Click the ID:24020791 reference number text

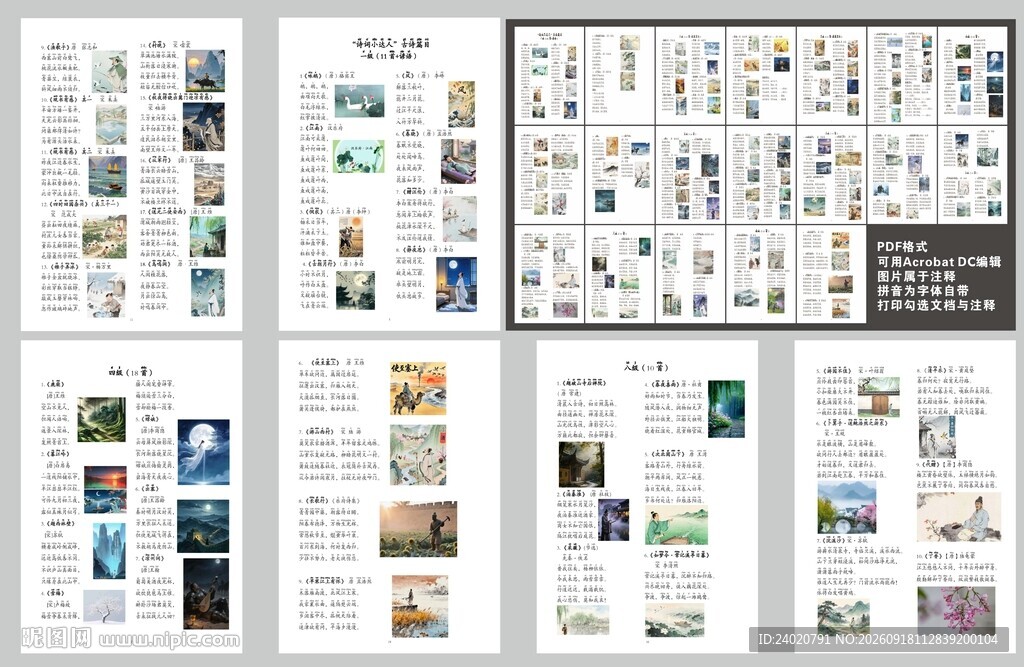[x=793, y=640]
